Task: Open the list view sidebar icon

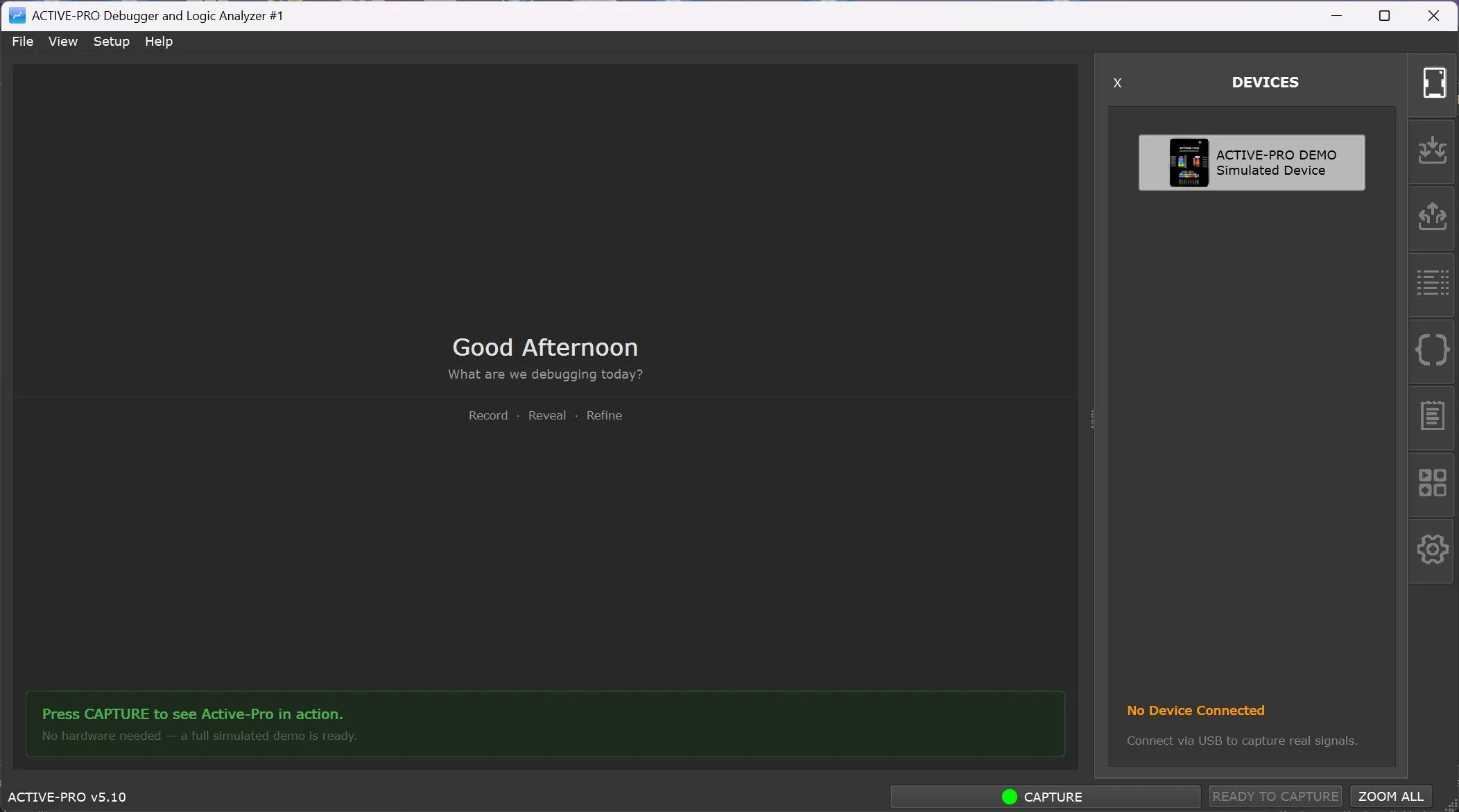Action: coord(1432,284)
